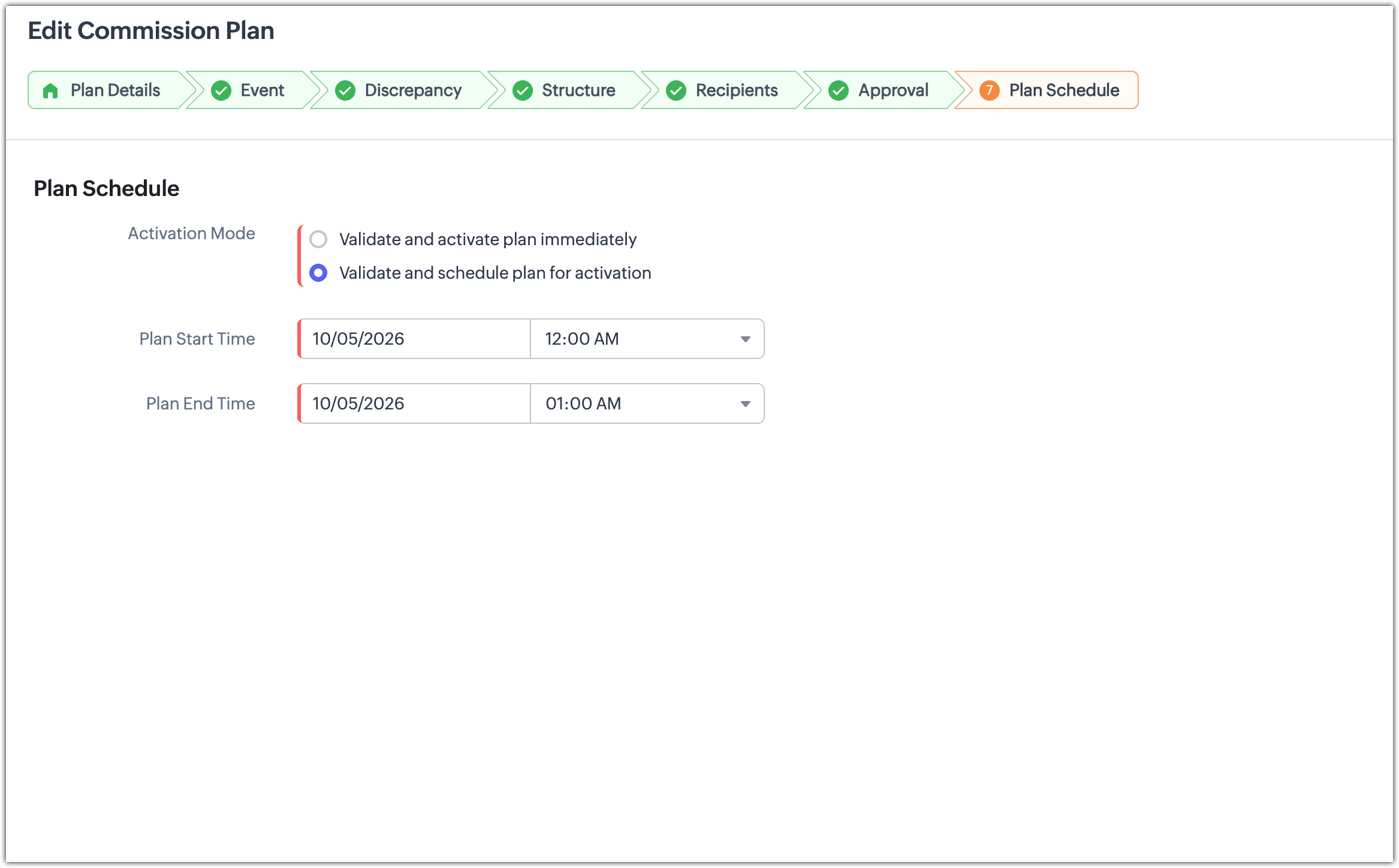This screenshot has height=868, width=1399.
Task: Expand the Plan End Time dropdown arrow
Action: [746, 403]
